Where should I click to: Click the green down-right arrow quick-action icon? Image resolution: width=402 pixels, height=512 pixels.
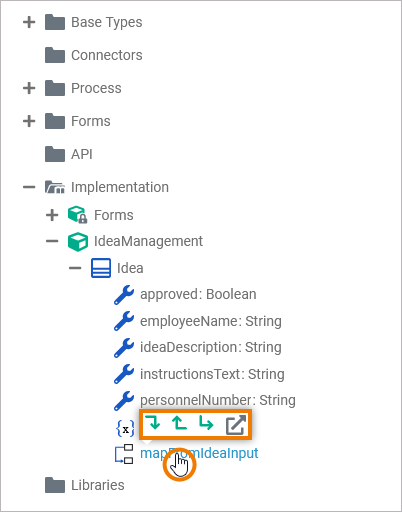[x=153, y=422]
